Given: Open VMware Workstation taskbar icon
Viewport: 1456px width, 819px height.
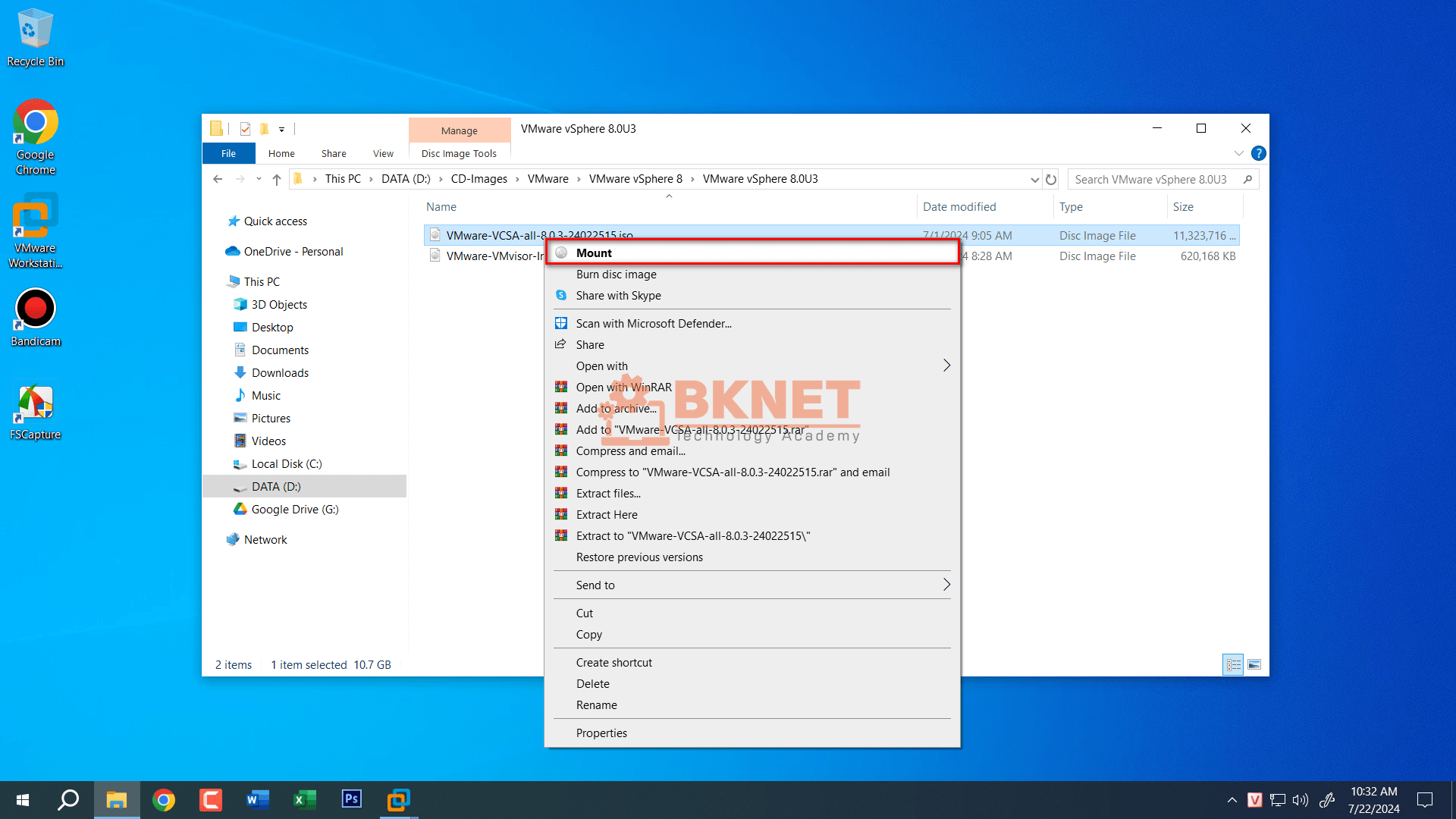Looking at the screenshot, I should click(x=399, y=799).
